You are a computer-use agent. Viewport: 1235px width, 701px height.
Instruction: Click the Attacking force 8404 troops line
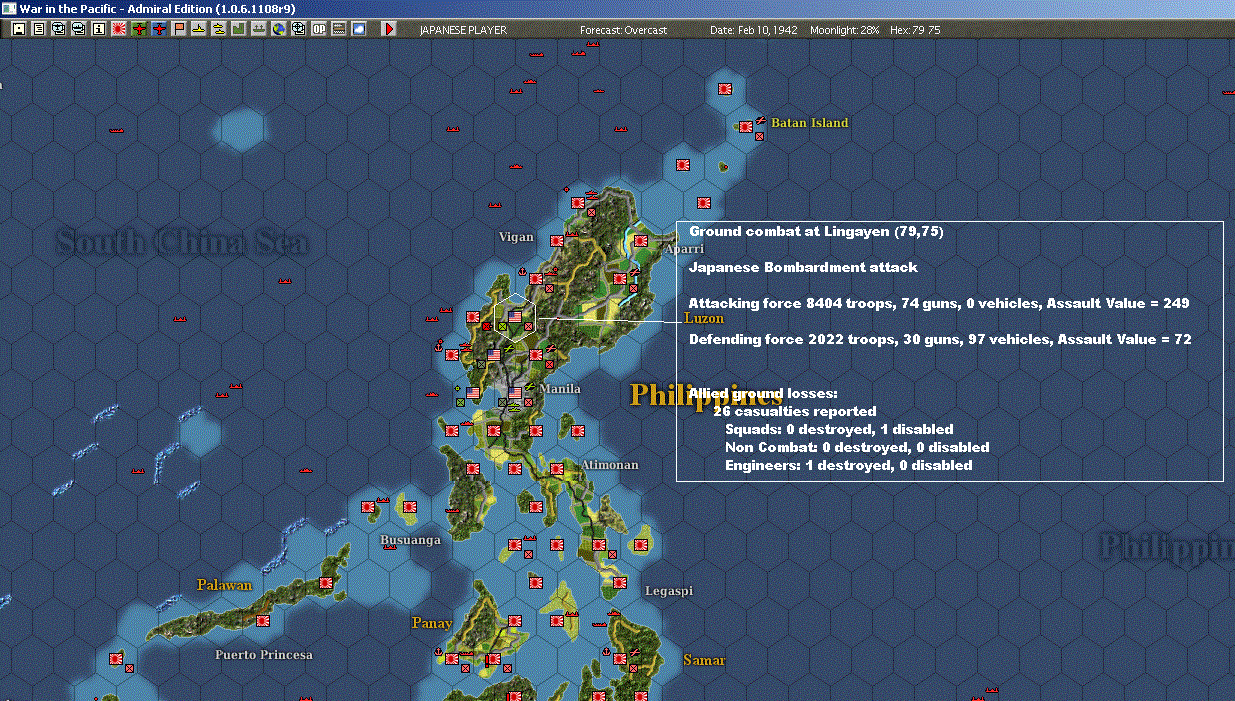(x=939, y=303)
